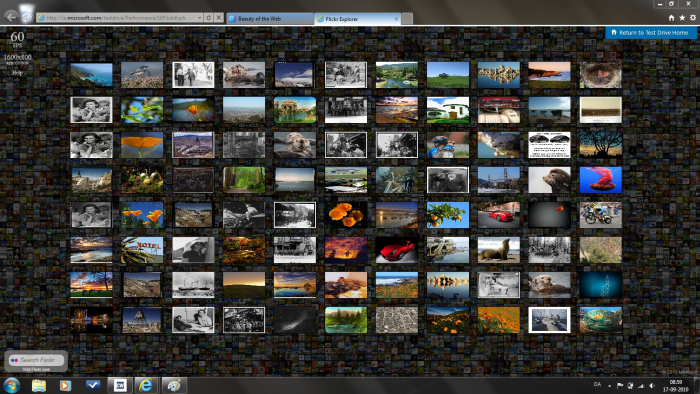Click the 1600x800 resolution text
The image size is (700, 394).
pyautogui.click(x=17, y=57)
